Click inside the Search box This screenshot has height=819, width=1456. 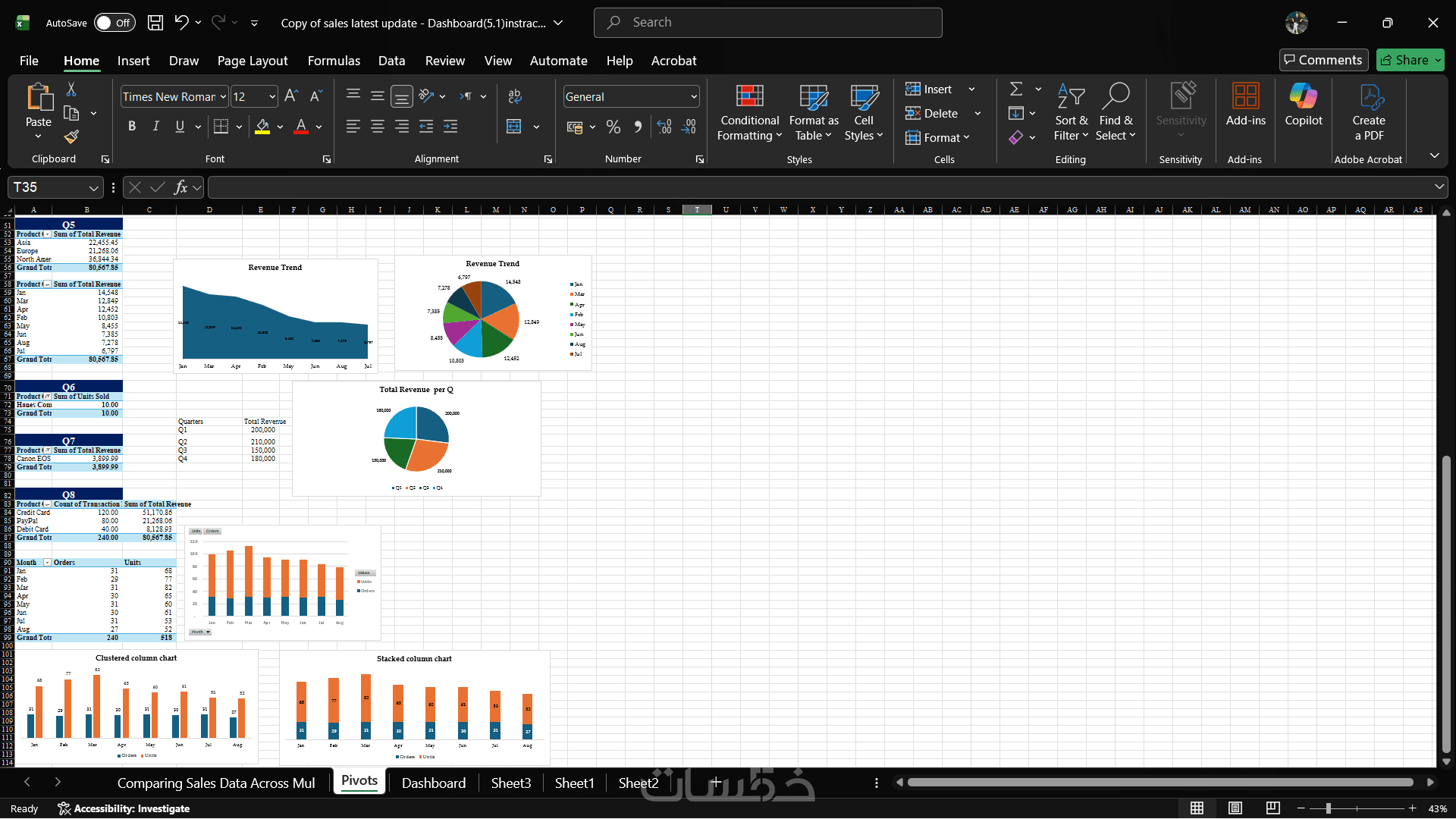[767, 23]
